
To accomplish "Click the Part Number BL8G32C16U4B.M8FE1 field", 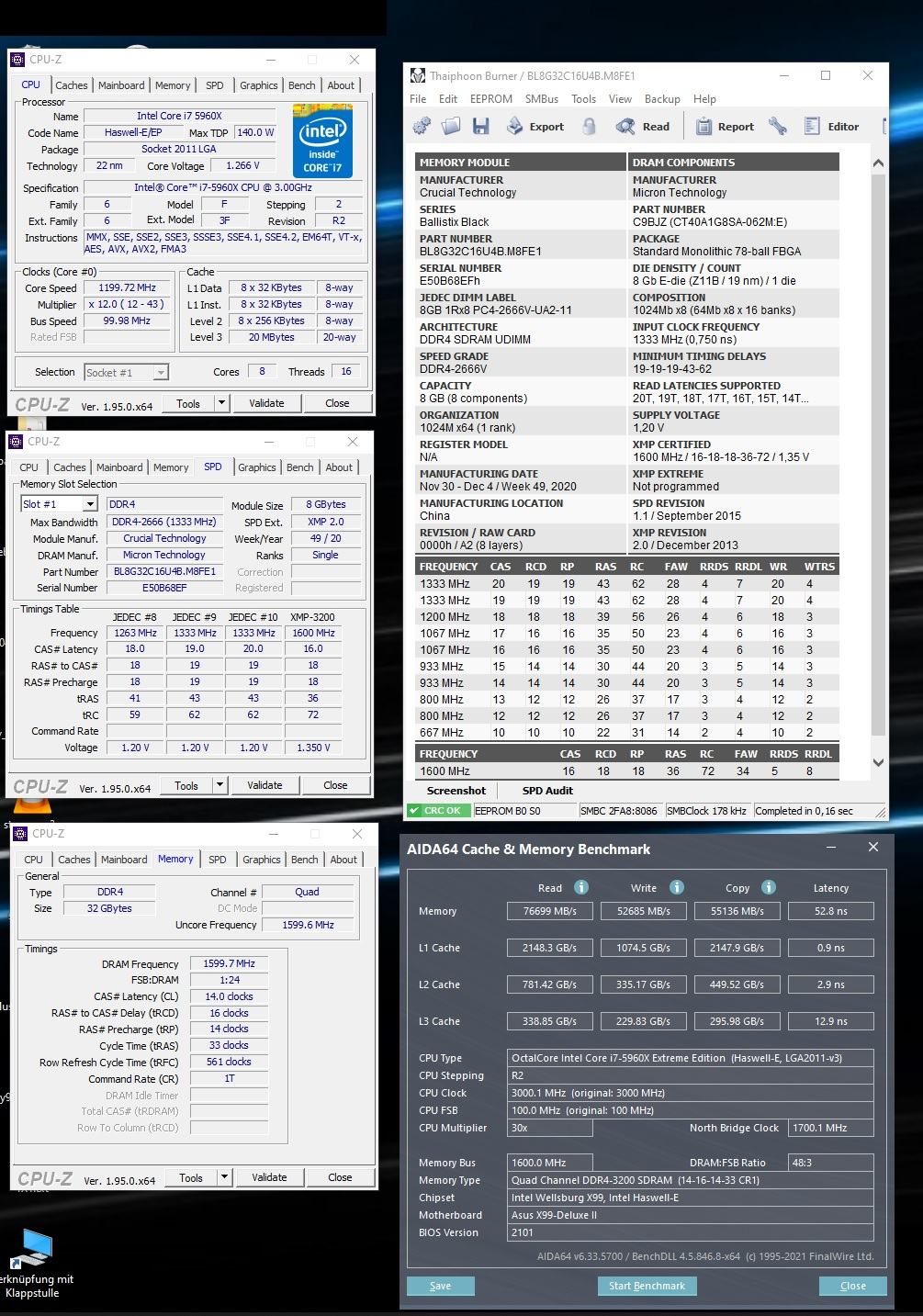I will [164, 571].
